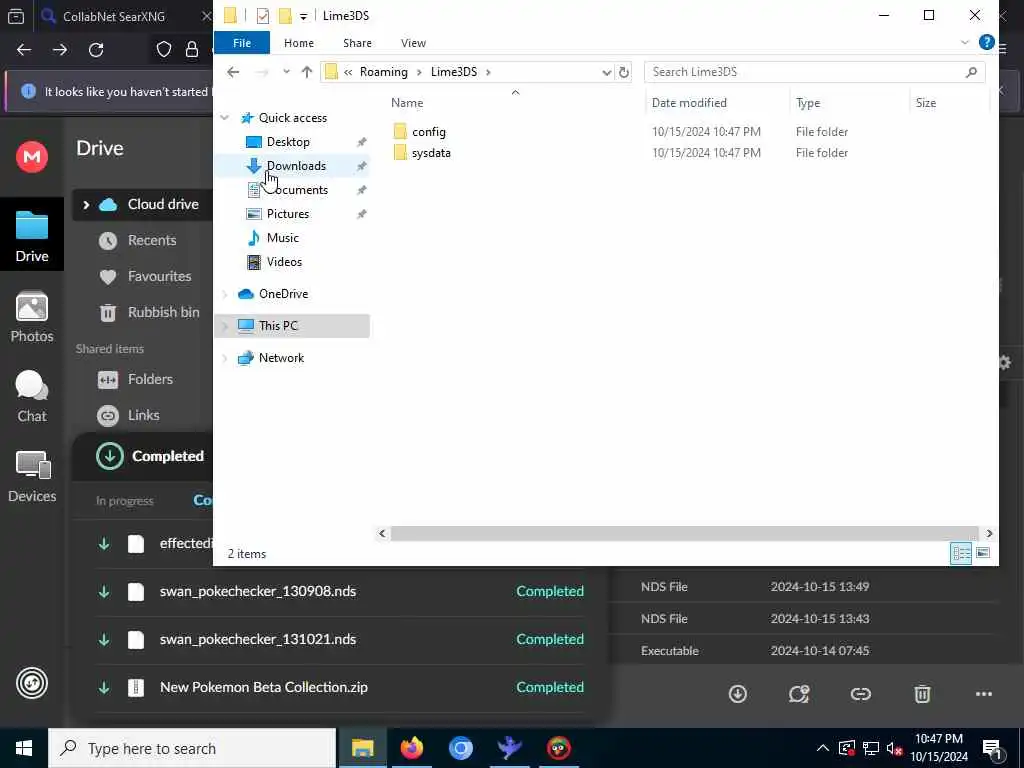Expand the Network tree node
Screen dimensions: 1024x768
(225, 358)
